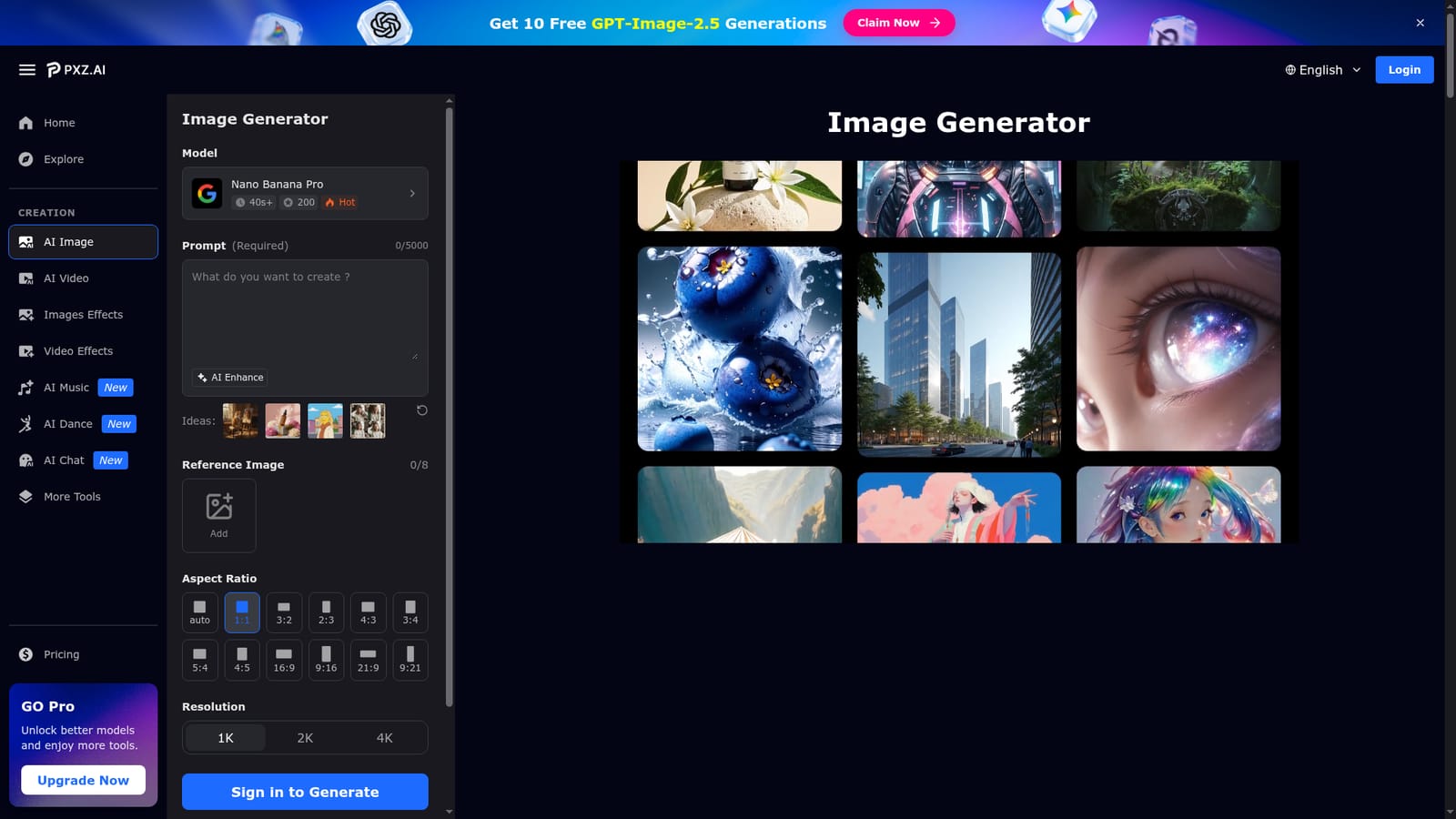
Task: Select the 3:2 aspect ratio
Action: coord(284,612)
